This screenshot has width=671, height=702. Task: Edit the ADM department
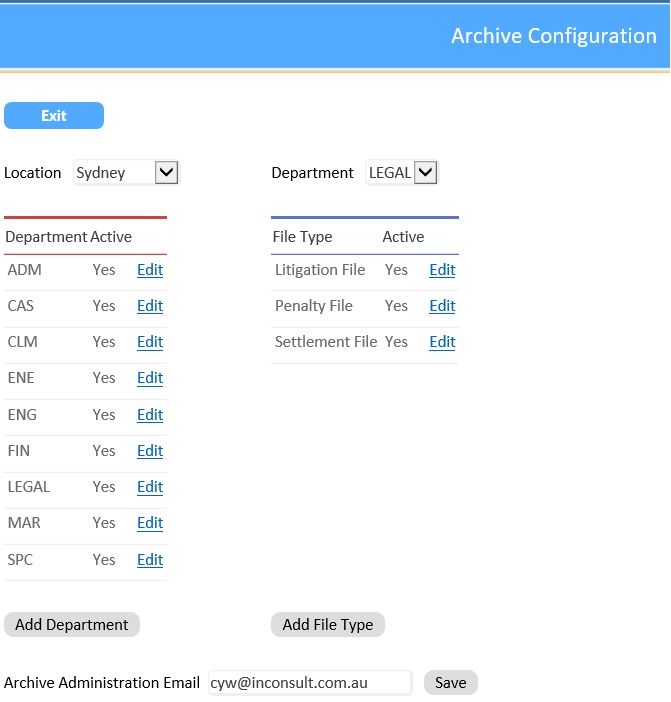pyautogui.click(x=150, y=270)
